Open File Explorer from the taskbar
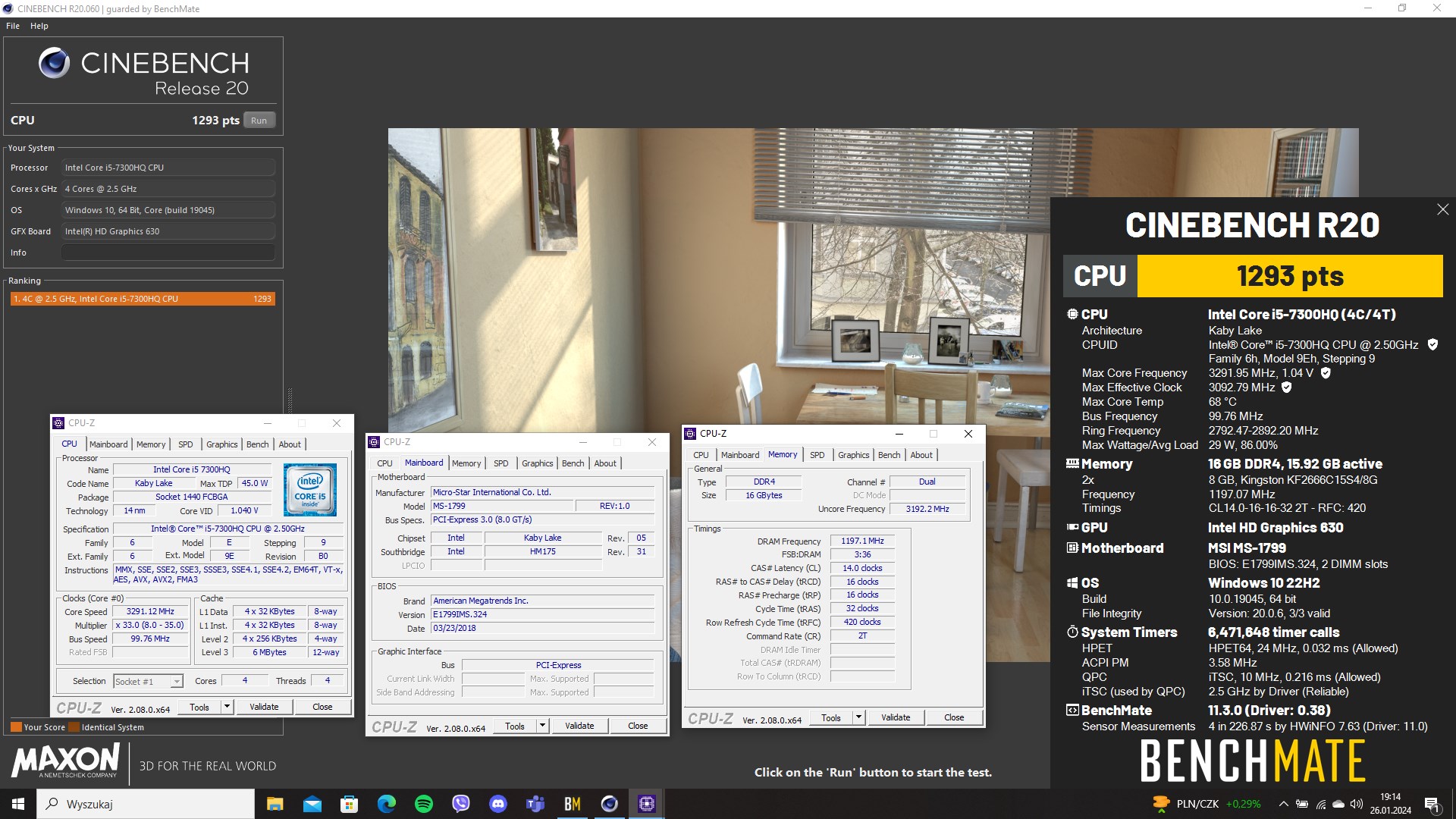The height and width of the screenshot is (819, 1456). 275,804
